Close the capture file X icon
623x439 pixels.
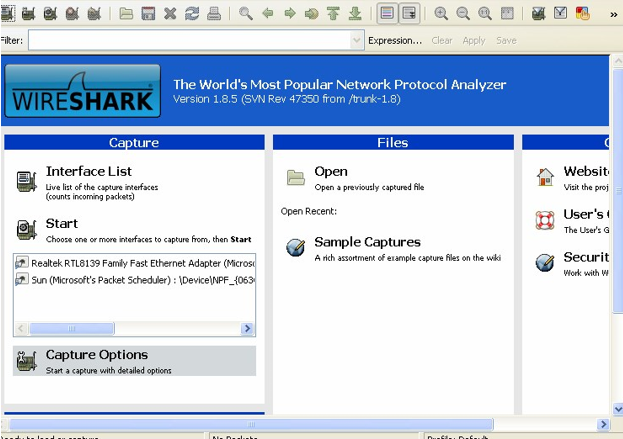click(170, 14)
